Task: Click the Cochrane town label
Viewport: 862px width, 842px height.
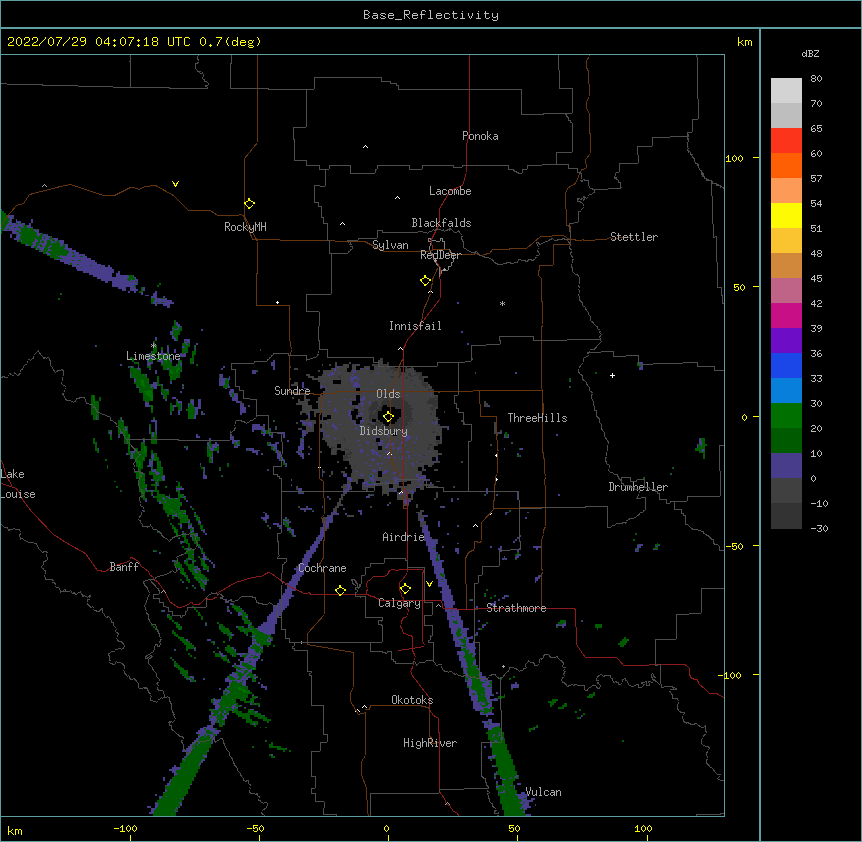Action: [322, 568]
